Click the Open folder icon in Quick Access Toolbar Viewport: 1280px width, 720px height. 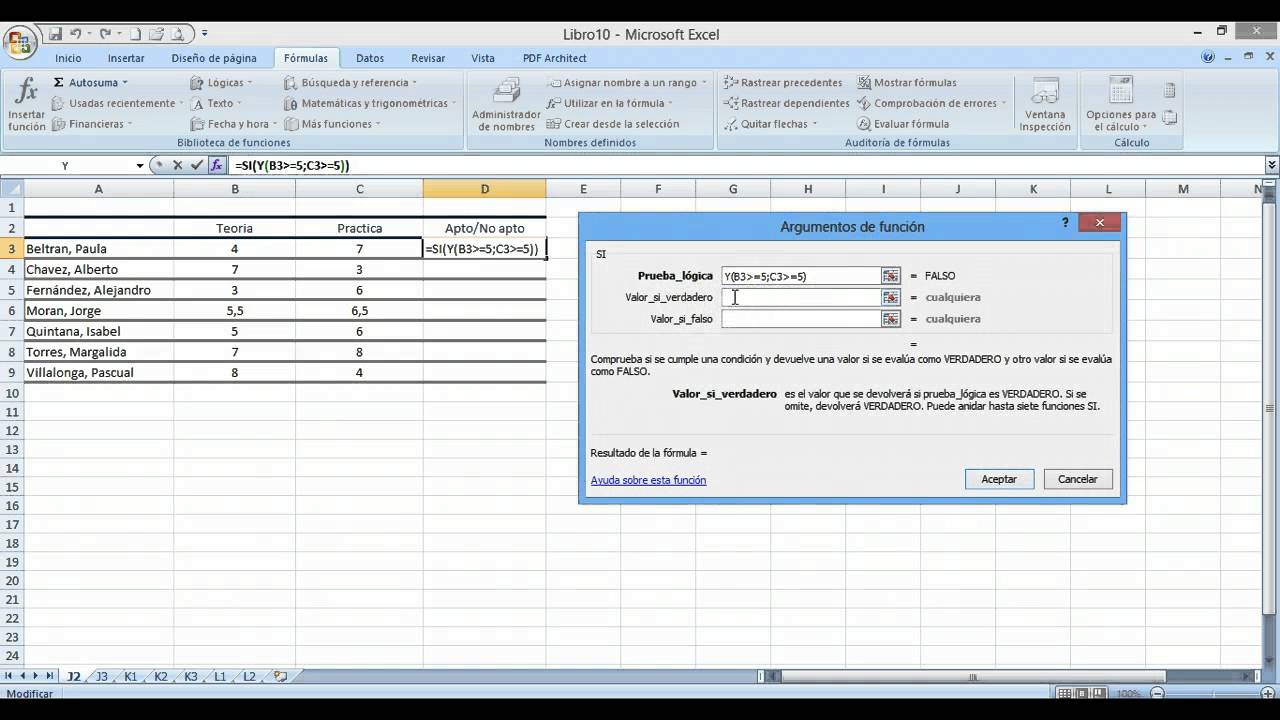[x=156, y=34]
